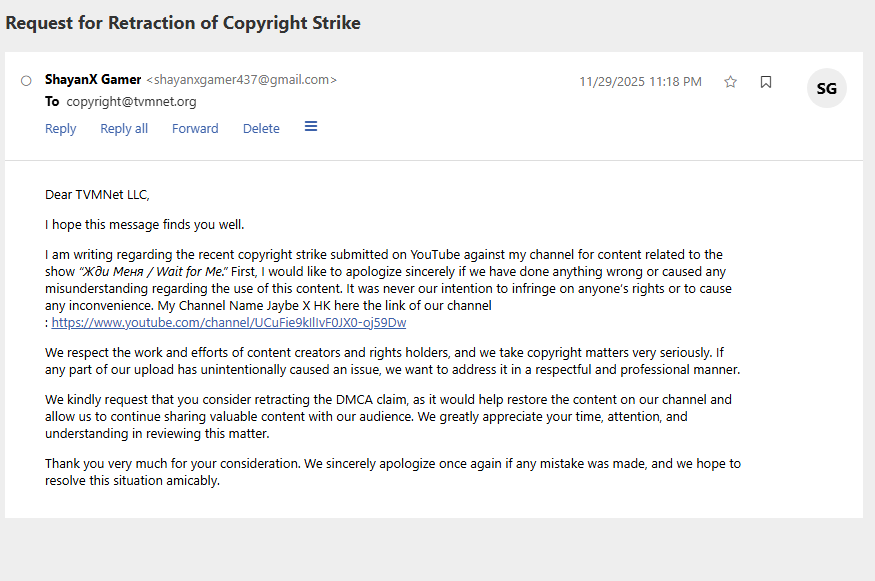The height and width of the screenshot is (581, 875).
Task: Click the "Dear TVMNet LLC" greeting
Action: click(x=97, y=195)
